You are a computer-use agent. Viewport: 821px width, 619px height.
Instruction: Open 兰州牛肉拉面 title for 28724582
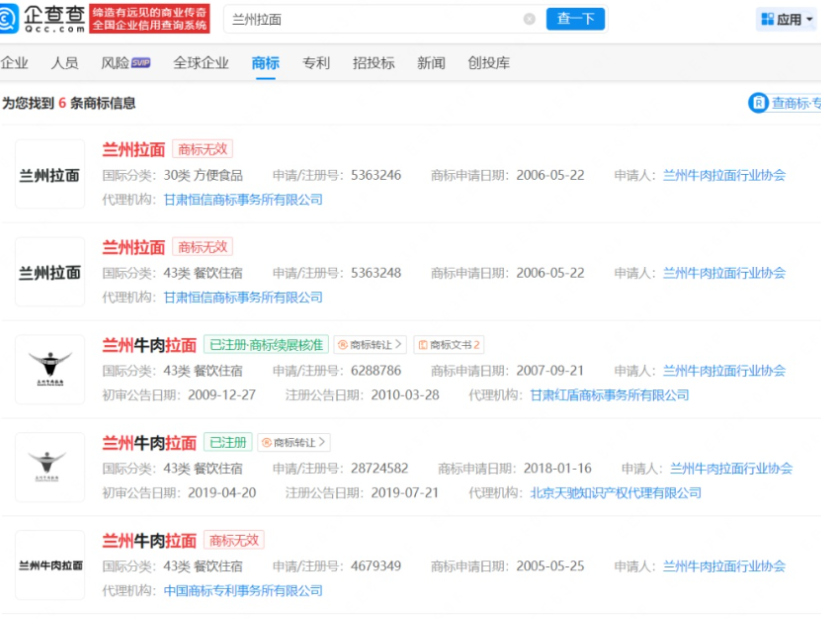[x=149, y=443]
